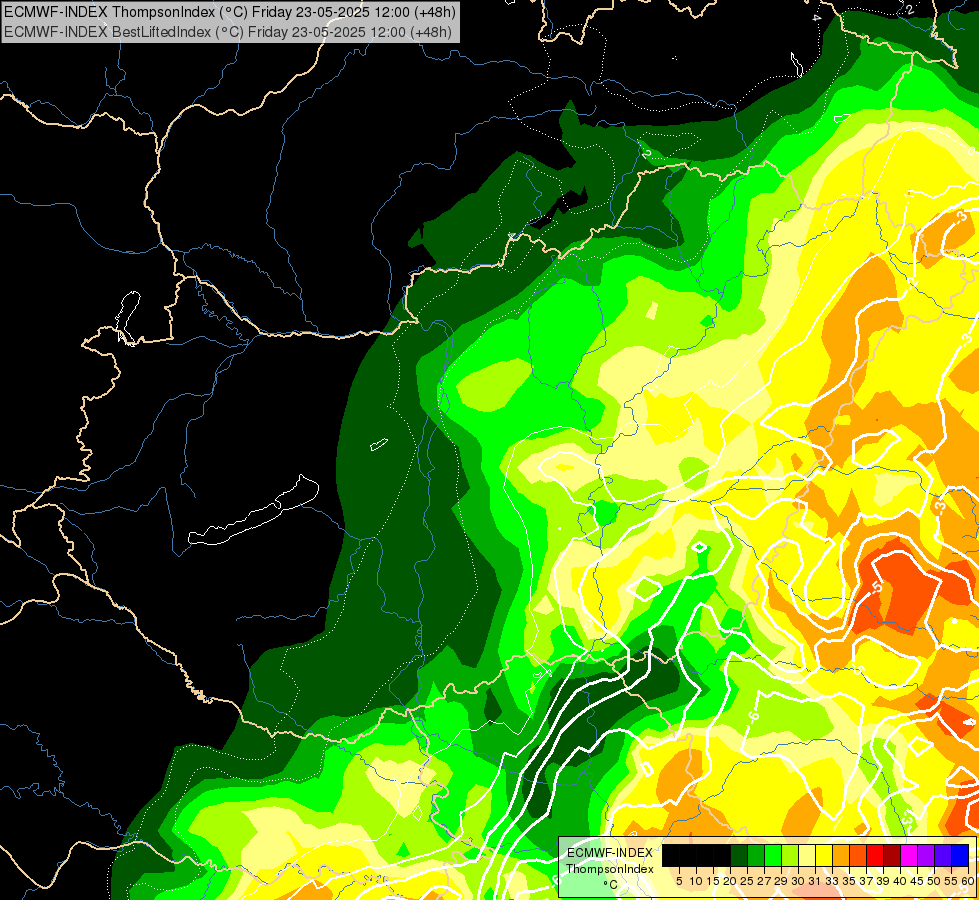Image resolution: width=979 pixels, height=900 pixels.
Task: Click the ECMWF-INDEX label in the legend box
Action: (610, 853)
